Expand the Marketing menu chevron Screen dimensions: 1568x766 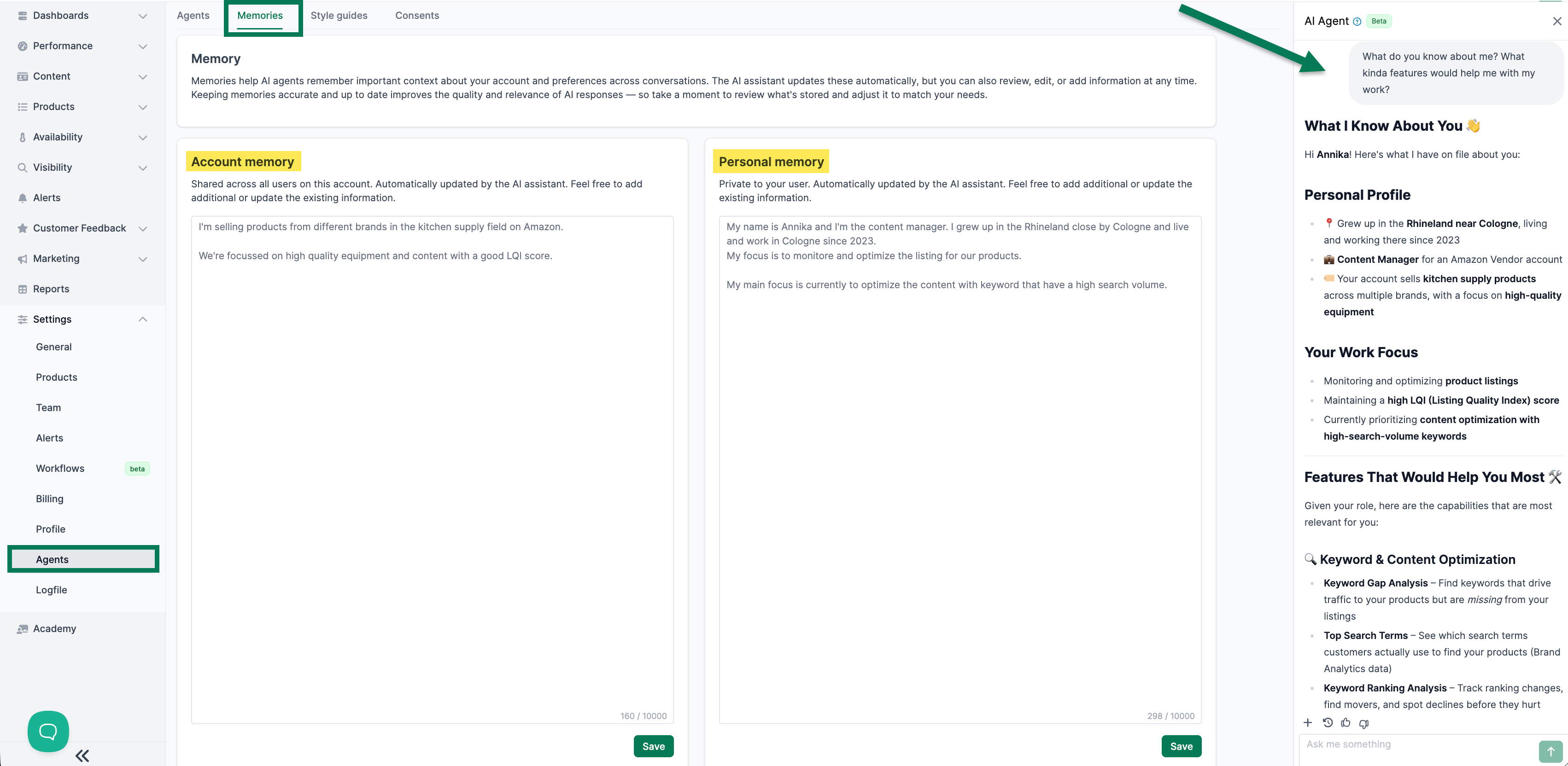pyautogui.click(x=142, y=259)
